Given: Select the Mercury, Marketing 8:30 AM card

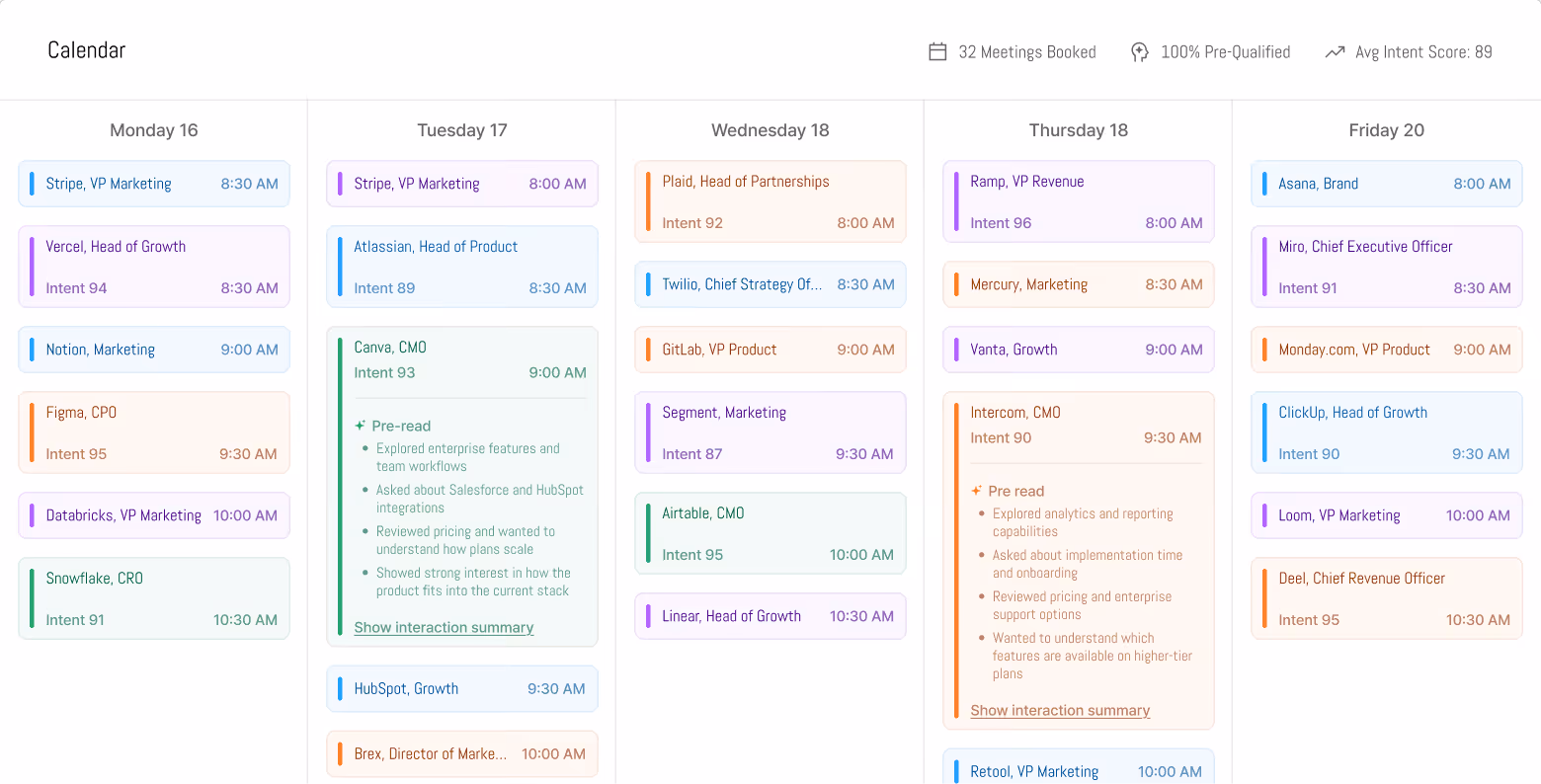Looking at the screenshot, I should tap(1079, 284).
